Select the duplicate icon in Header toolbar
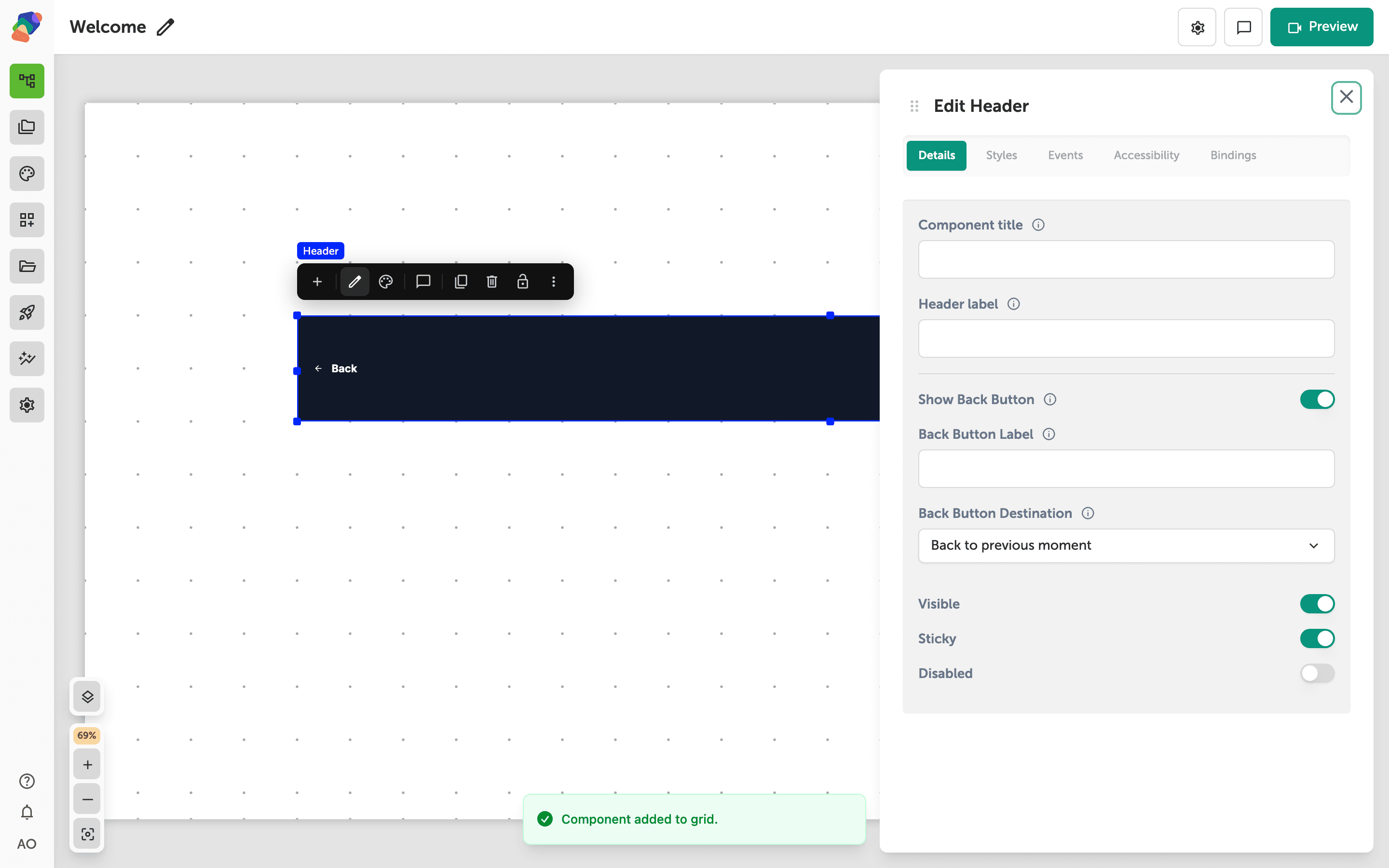The height and width of the screenshot is (868, 1389). [461, 281]
